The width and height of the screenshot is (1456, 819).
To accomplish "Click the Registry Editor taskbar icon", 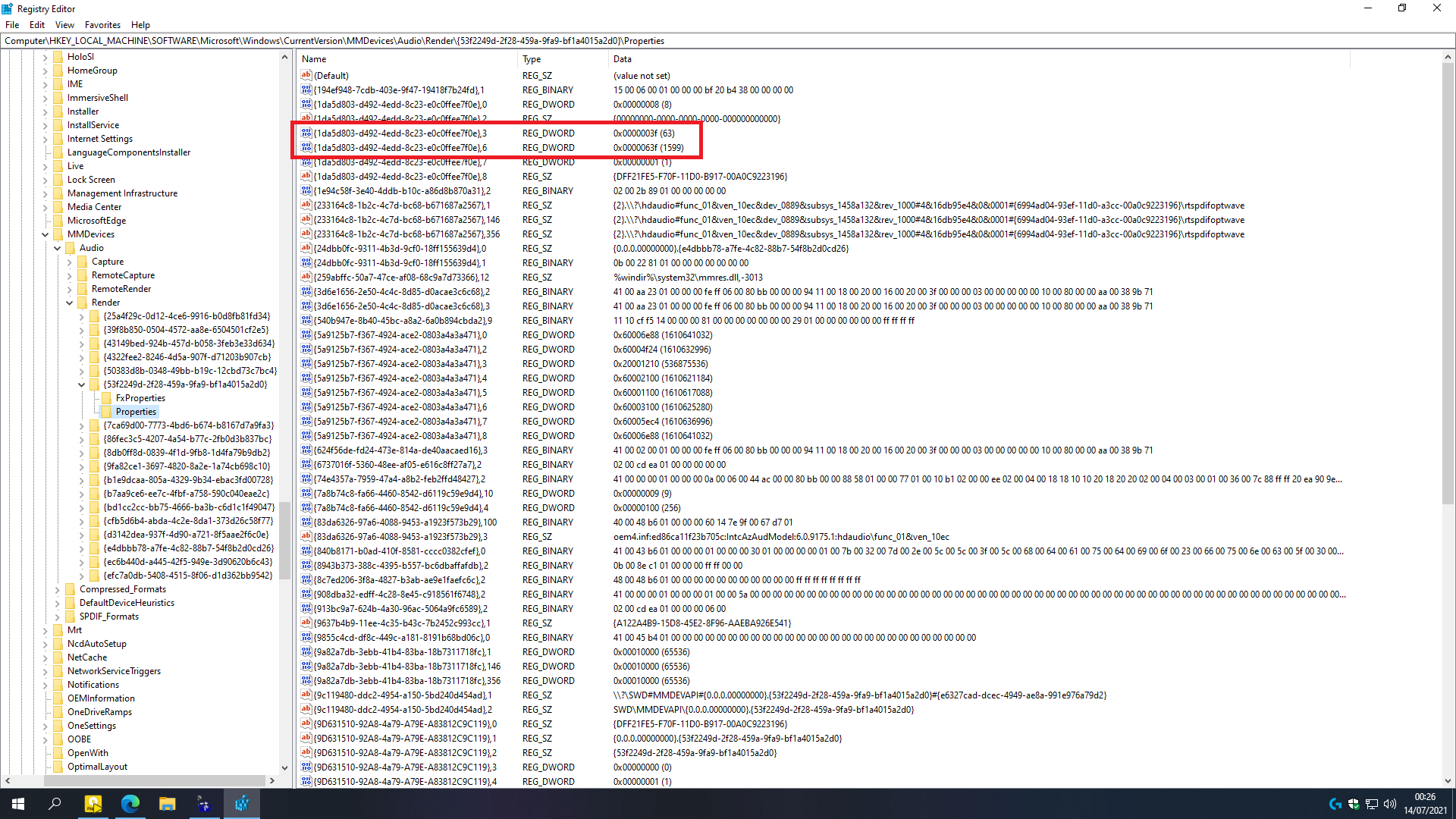I will 242,804.
